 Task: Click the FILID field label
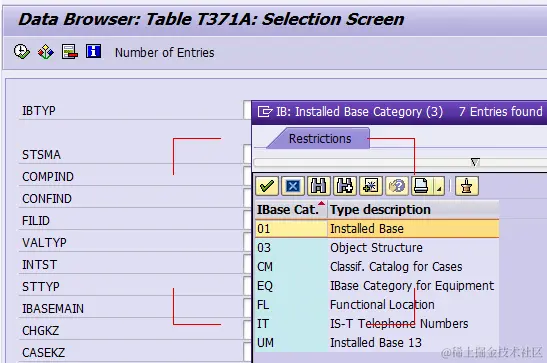pos(36,221)
